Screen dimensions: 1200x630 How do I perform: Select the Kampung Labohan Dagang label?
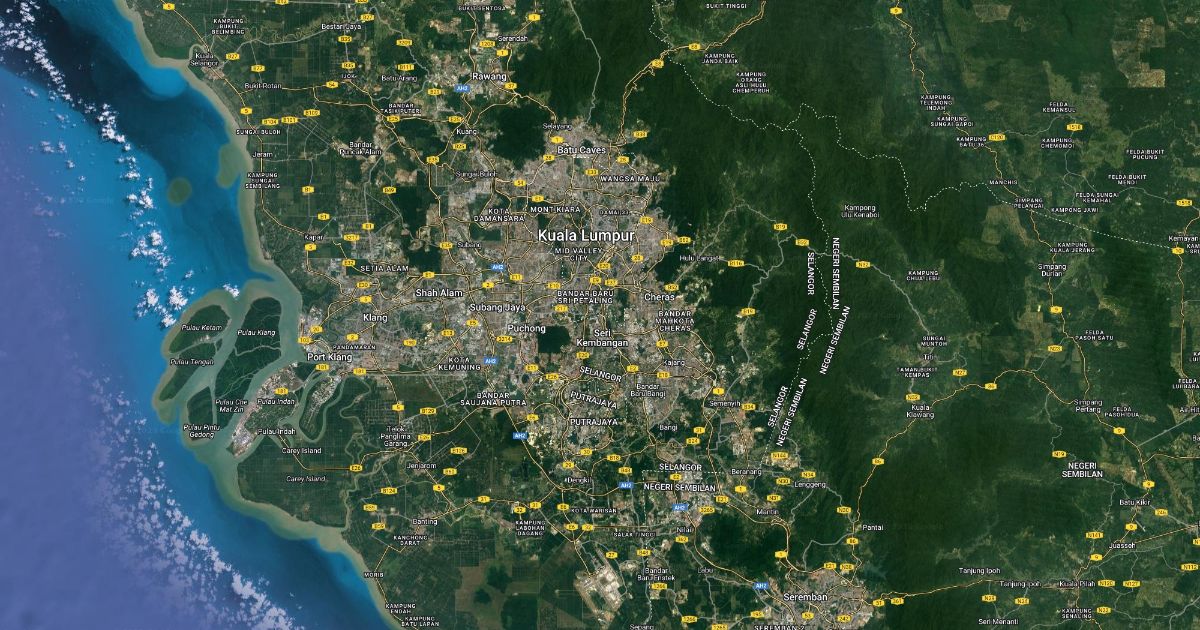(532, 528)
